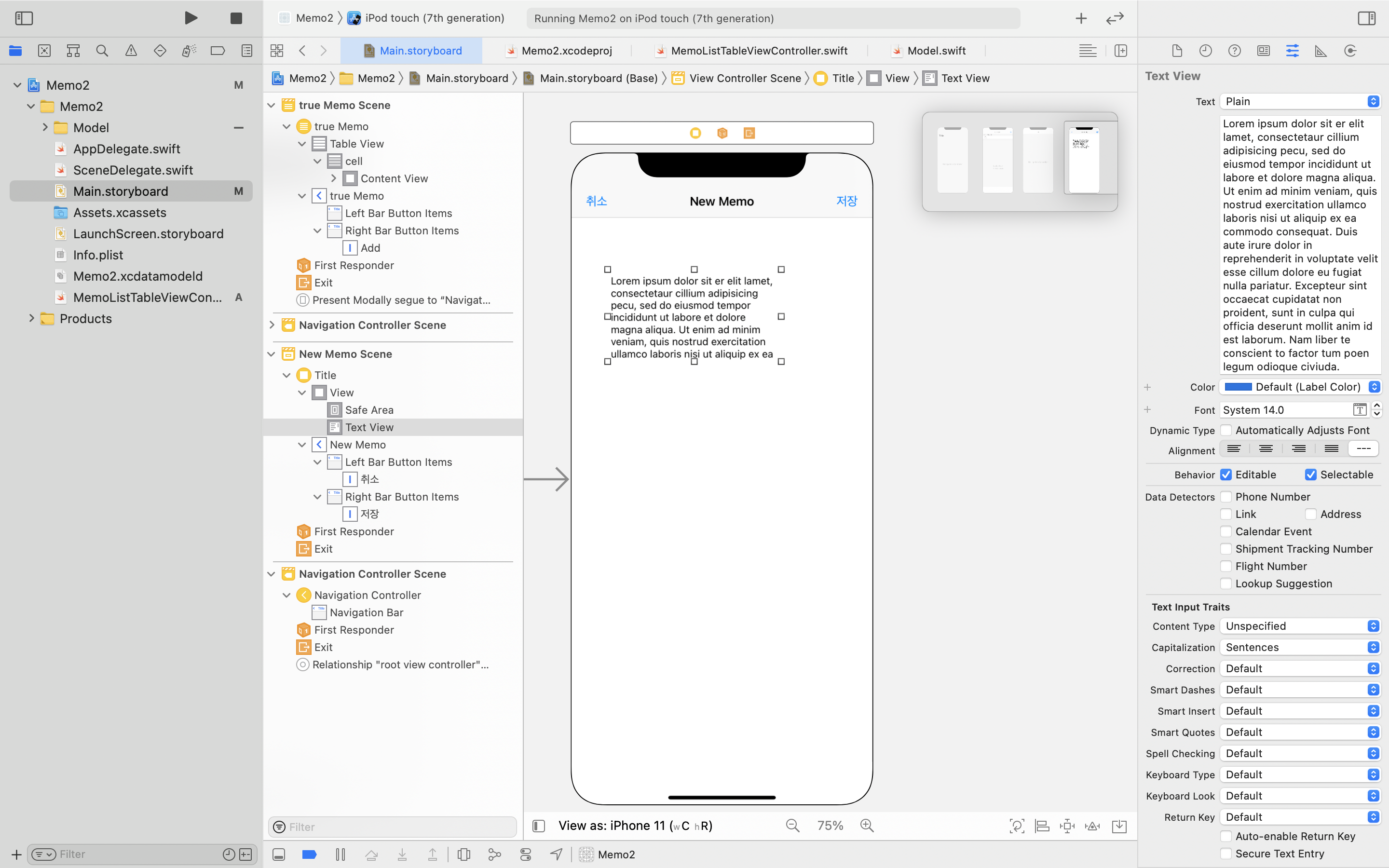The width and height of the screenshot is (1389, 868).
Task: Switch to MemoListTableViewController.swift tab
Action: coord(759,51)
